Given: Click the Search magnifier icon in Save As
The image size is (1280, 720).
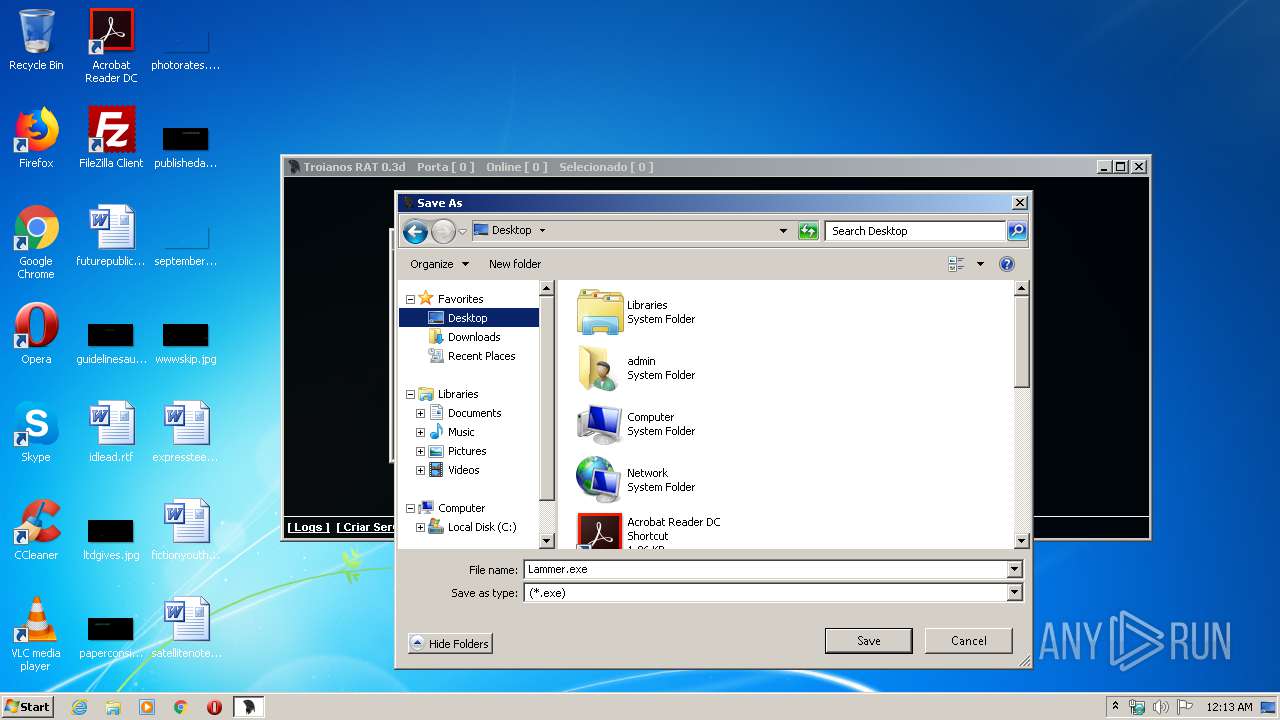Looking at the screenshot, I should click(x=1016, y=231).
